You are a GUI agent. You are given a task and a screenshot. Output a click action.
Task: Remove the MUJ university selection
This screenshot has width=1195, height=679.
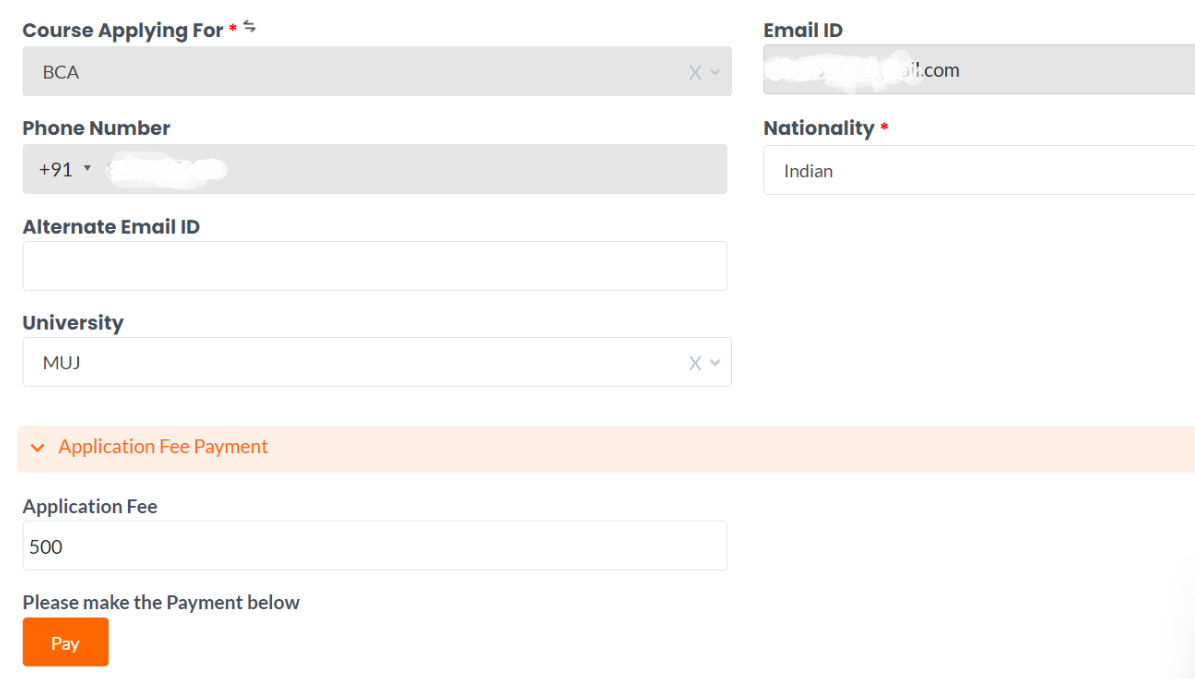695,363
